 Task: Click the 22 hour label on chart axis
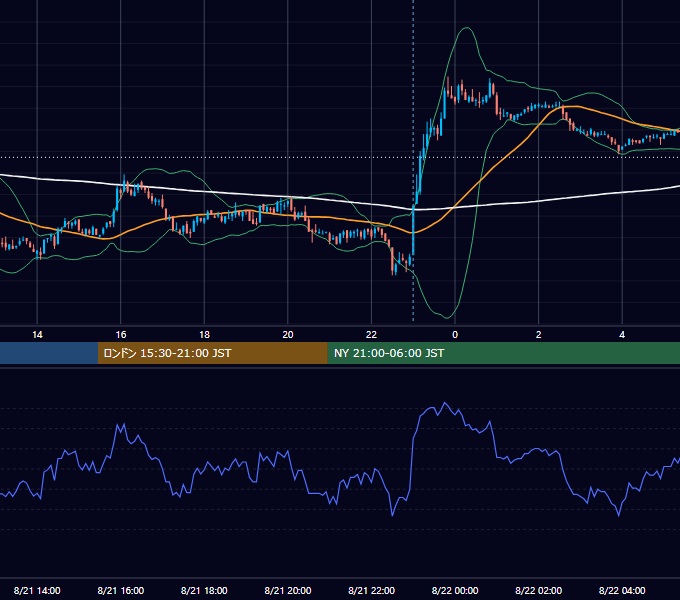tap(371, 335)
